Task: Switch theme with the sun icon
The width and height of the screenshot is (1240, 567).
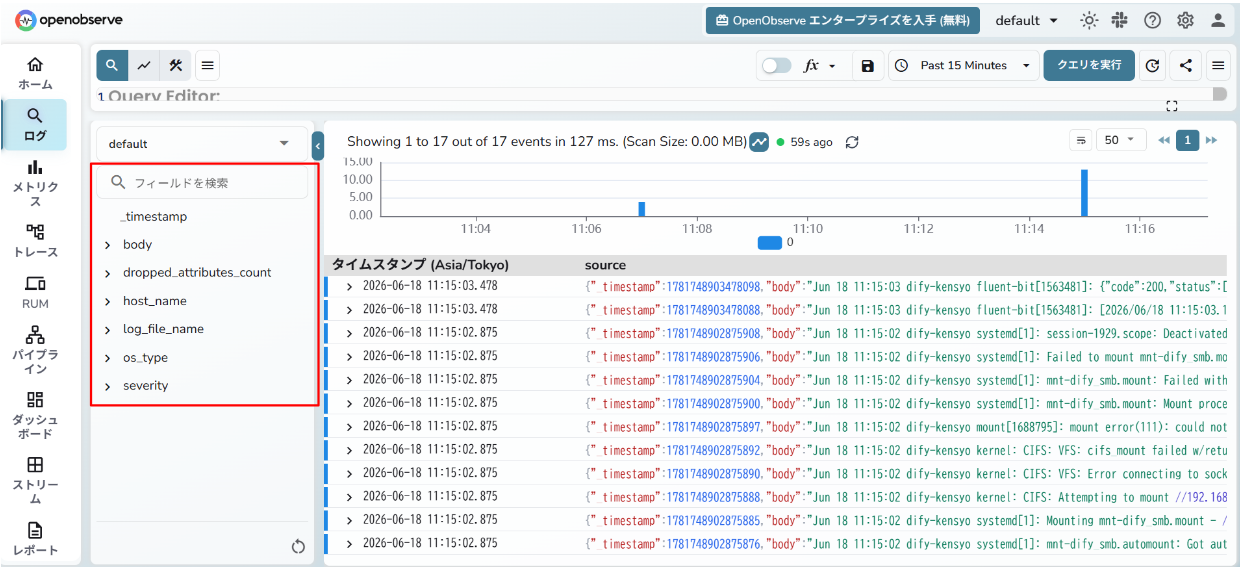Action: coord(1089,20)
